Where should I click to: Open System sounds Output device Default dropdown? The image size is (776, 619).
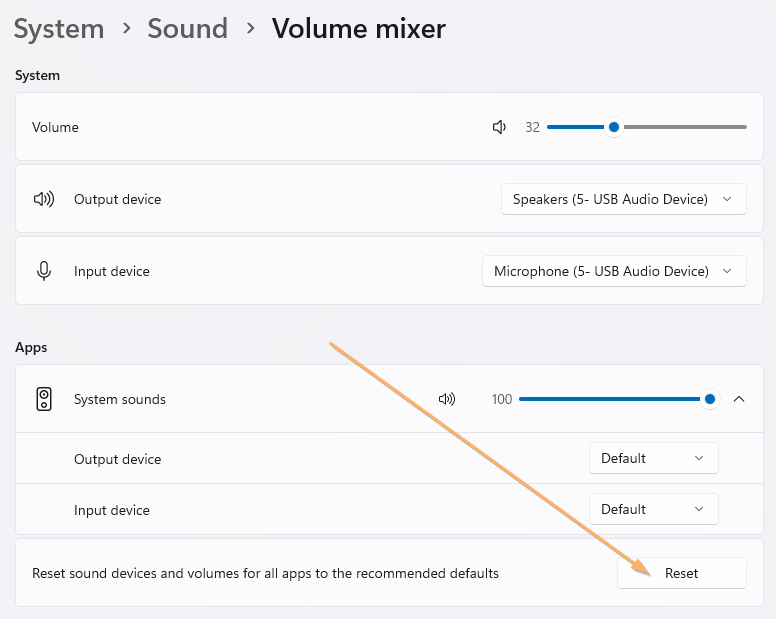point(653,458)
